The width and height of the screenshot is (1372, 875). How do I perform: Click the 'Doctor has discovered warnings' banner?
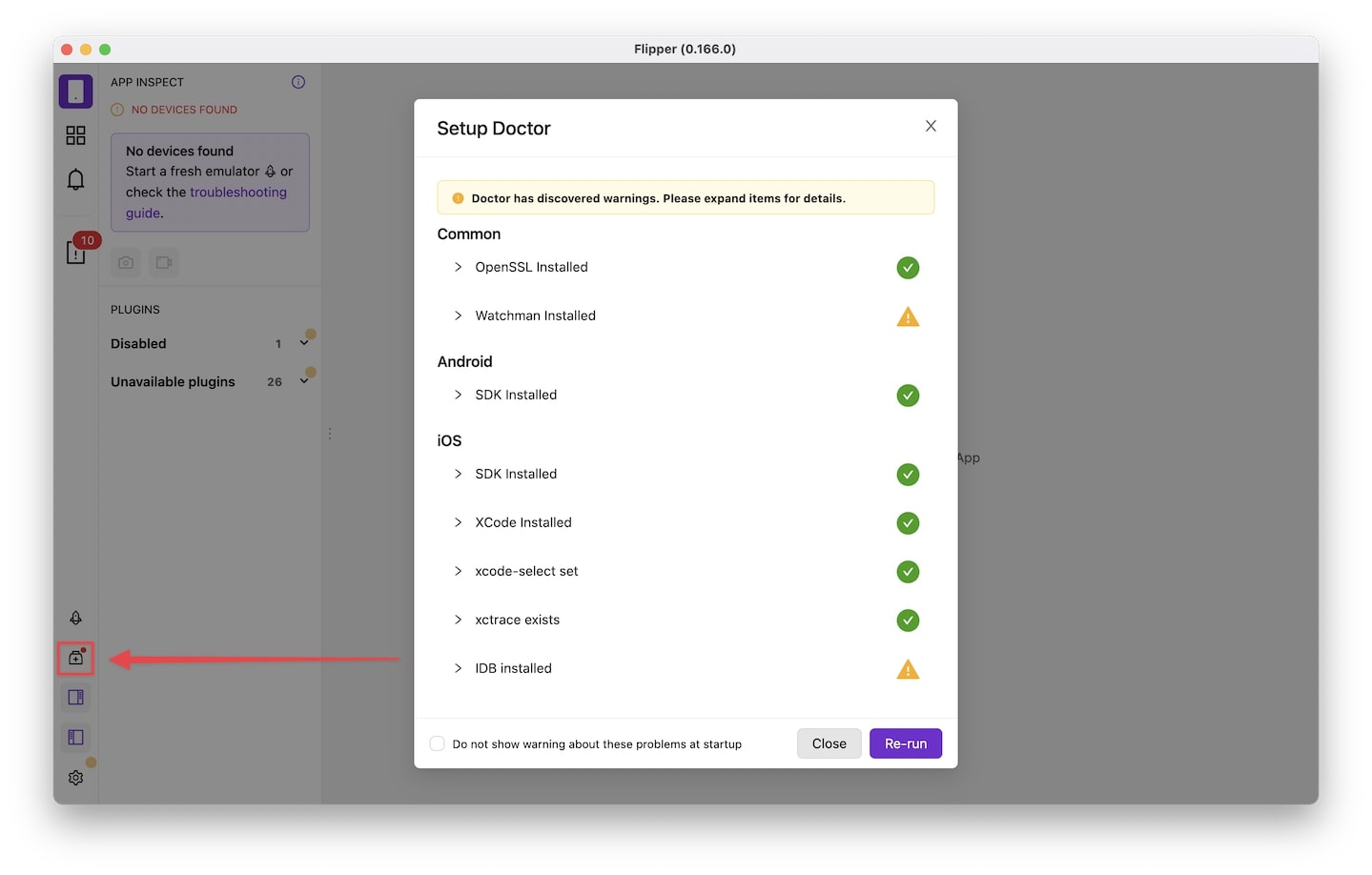pos(686,198)
